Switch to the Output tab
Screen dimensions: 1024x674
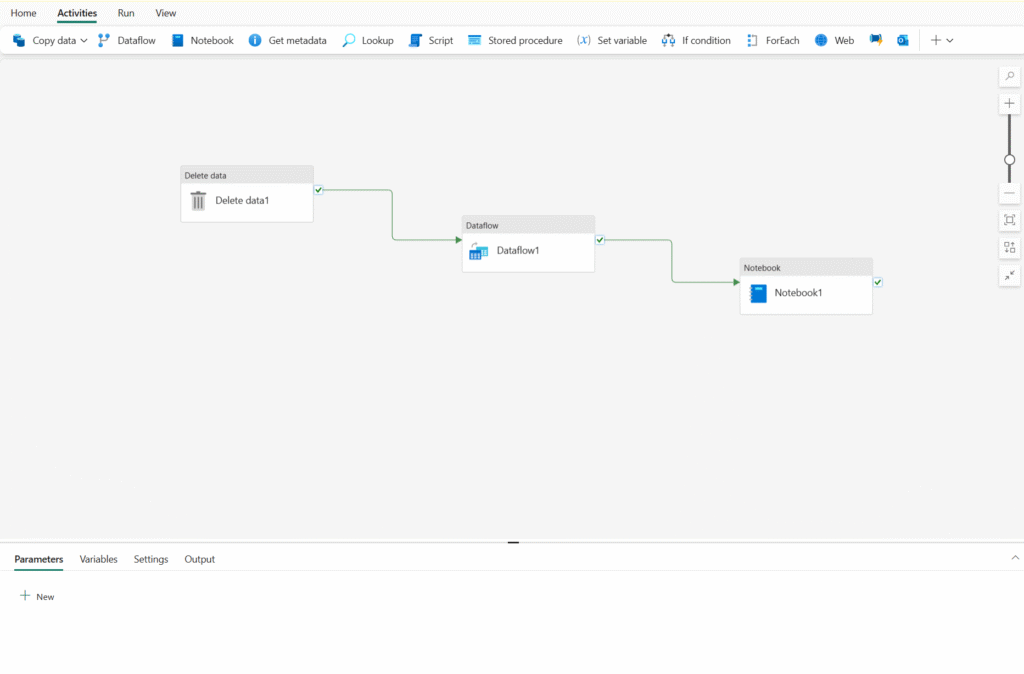(200, 560)
